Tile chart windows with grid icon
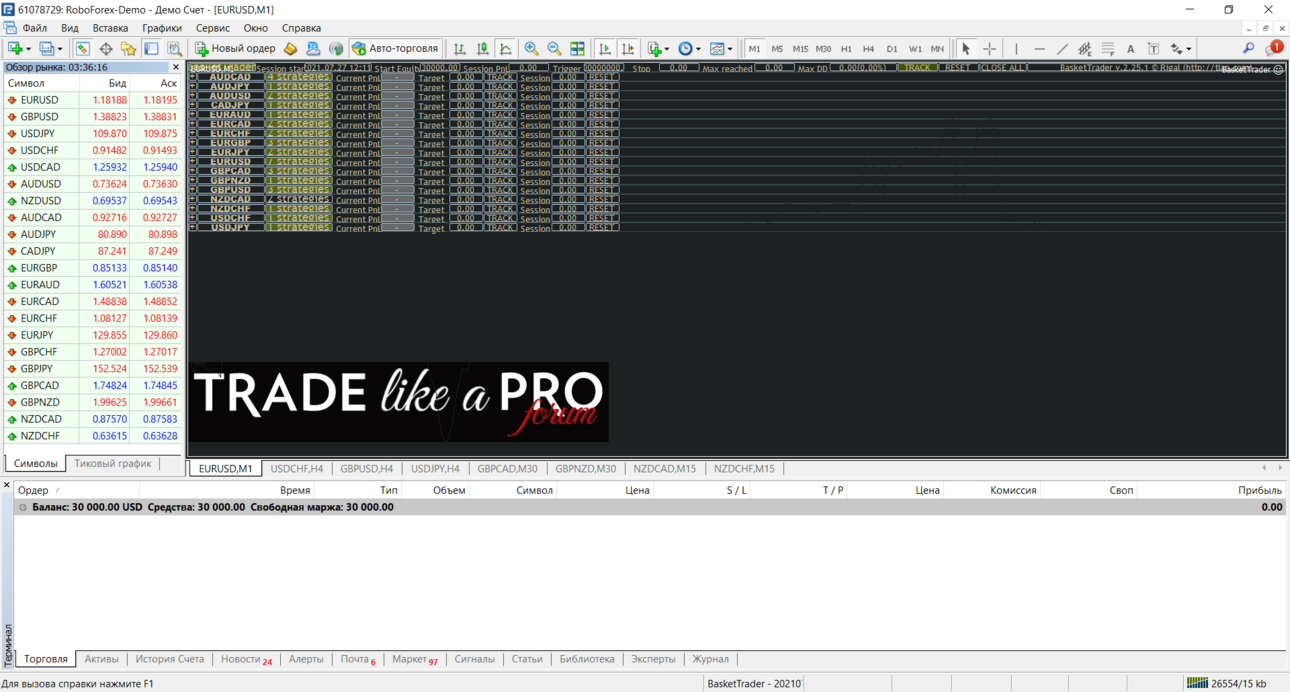The width and height of the screenshot is (1290, 692). coord(577,48)
